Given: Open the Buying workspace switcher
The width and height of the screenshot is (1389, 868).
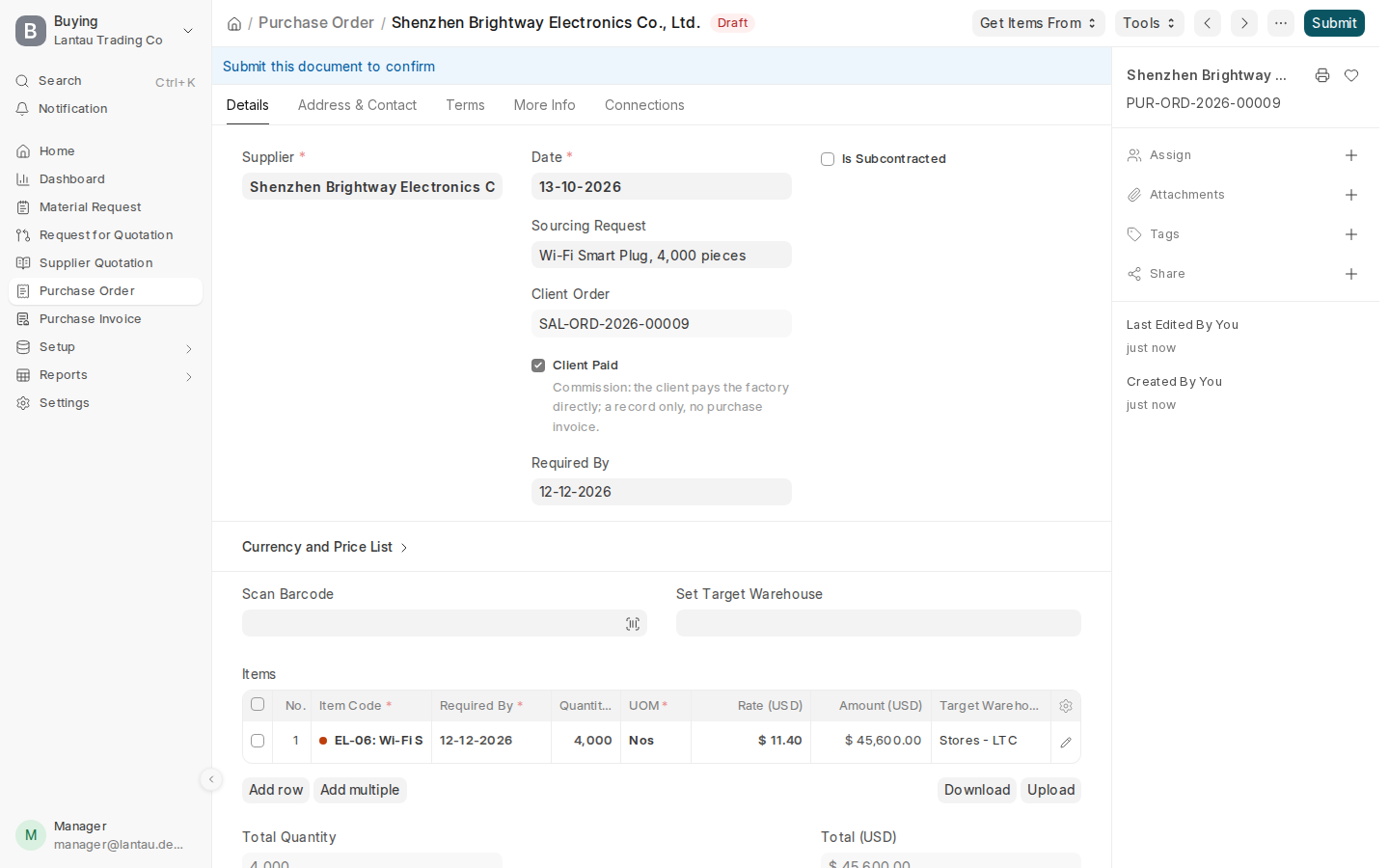Looking at the screenshot, I should click(105, 31).
